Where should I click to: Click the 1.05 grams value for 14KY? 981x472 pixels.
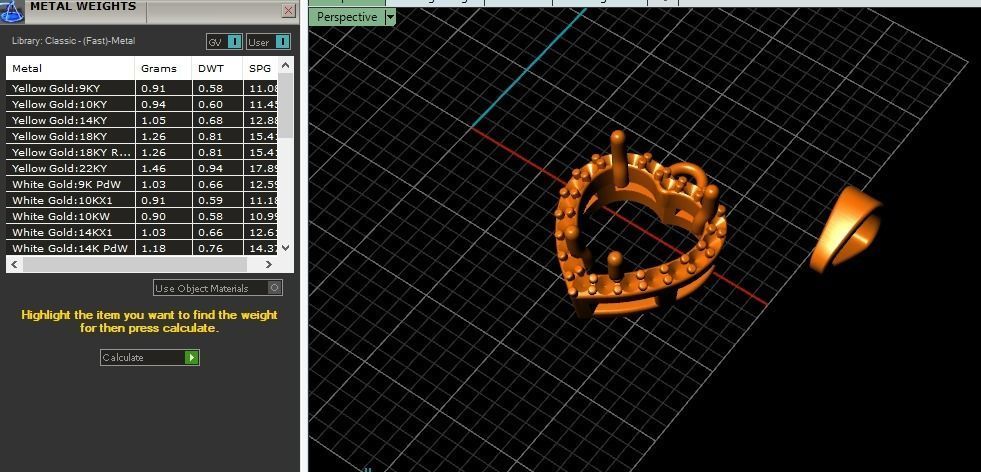153,120
